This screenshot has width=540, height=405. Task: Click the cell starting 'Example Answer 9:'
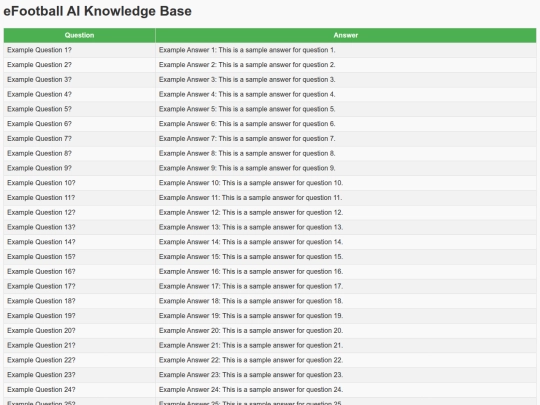click(346, 168)
